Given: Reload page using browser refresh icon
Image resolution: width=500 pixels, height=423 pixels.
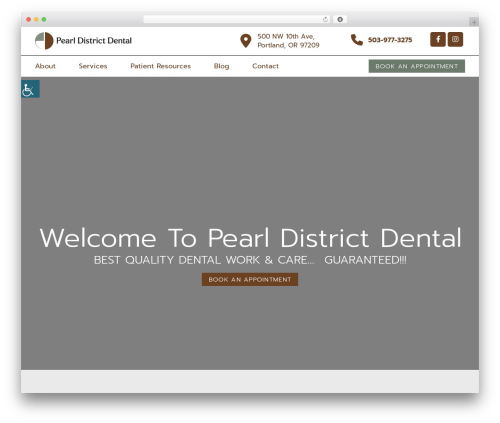Looking at the screenshot, I should (325, 20).
